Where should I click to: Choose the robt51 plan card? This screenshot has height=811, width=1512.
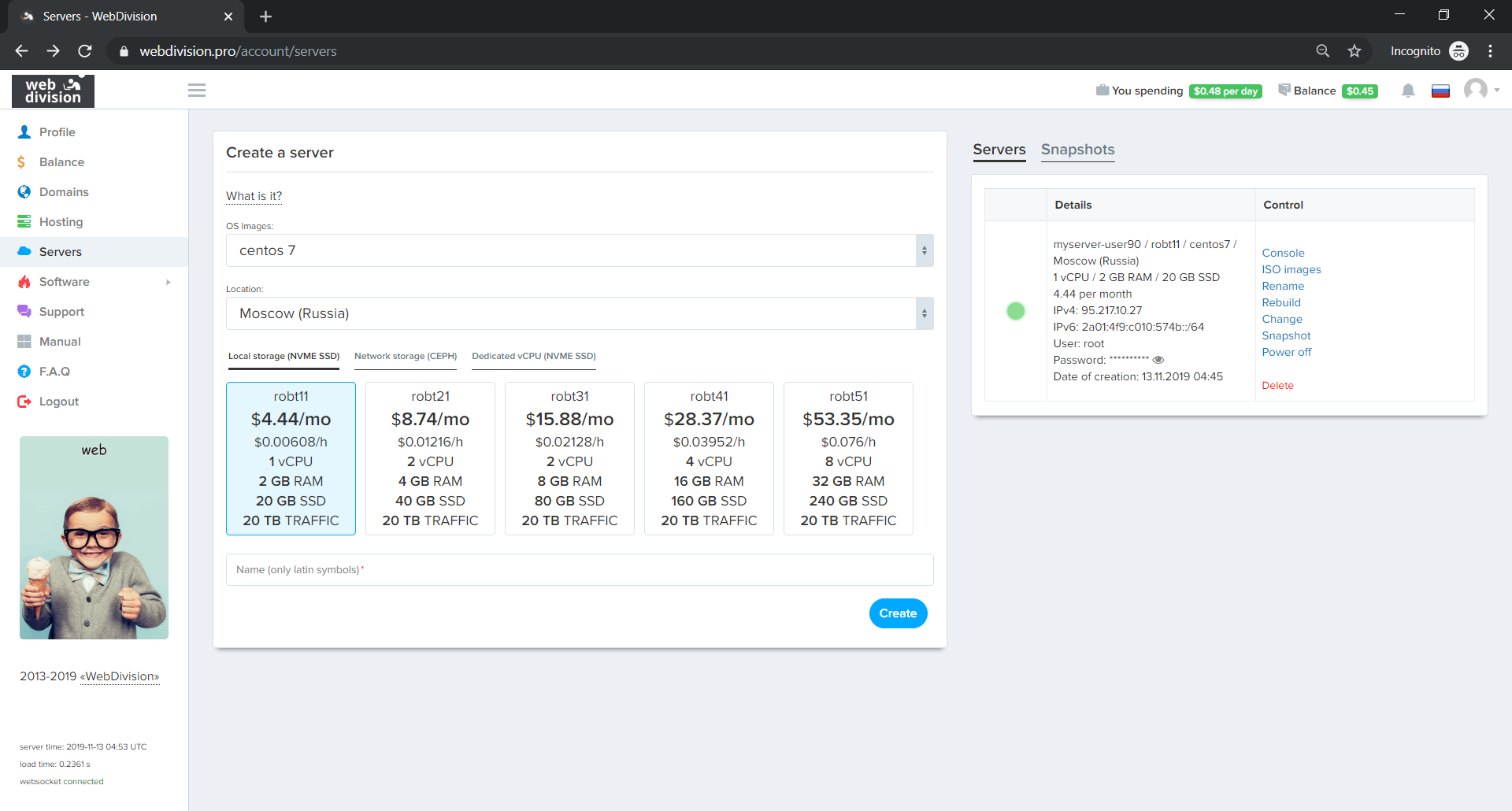848,458
